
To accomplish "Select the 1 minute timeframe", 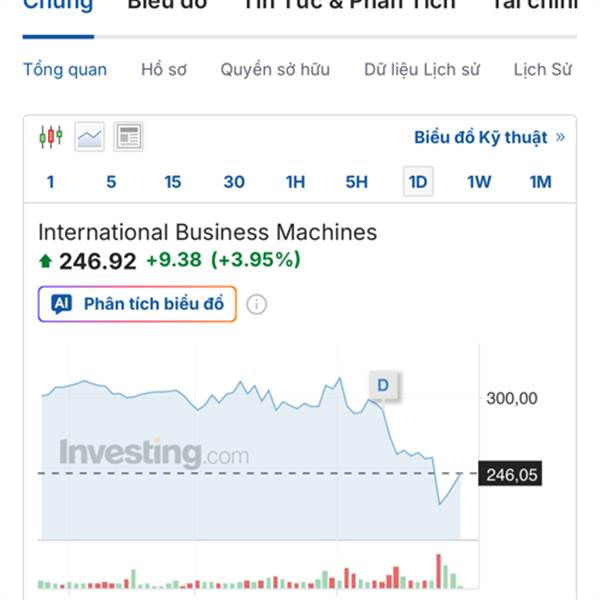I will tap(50, 182).
